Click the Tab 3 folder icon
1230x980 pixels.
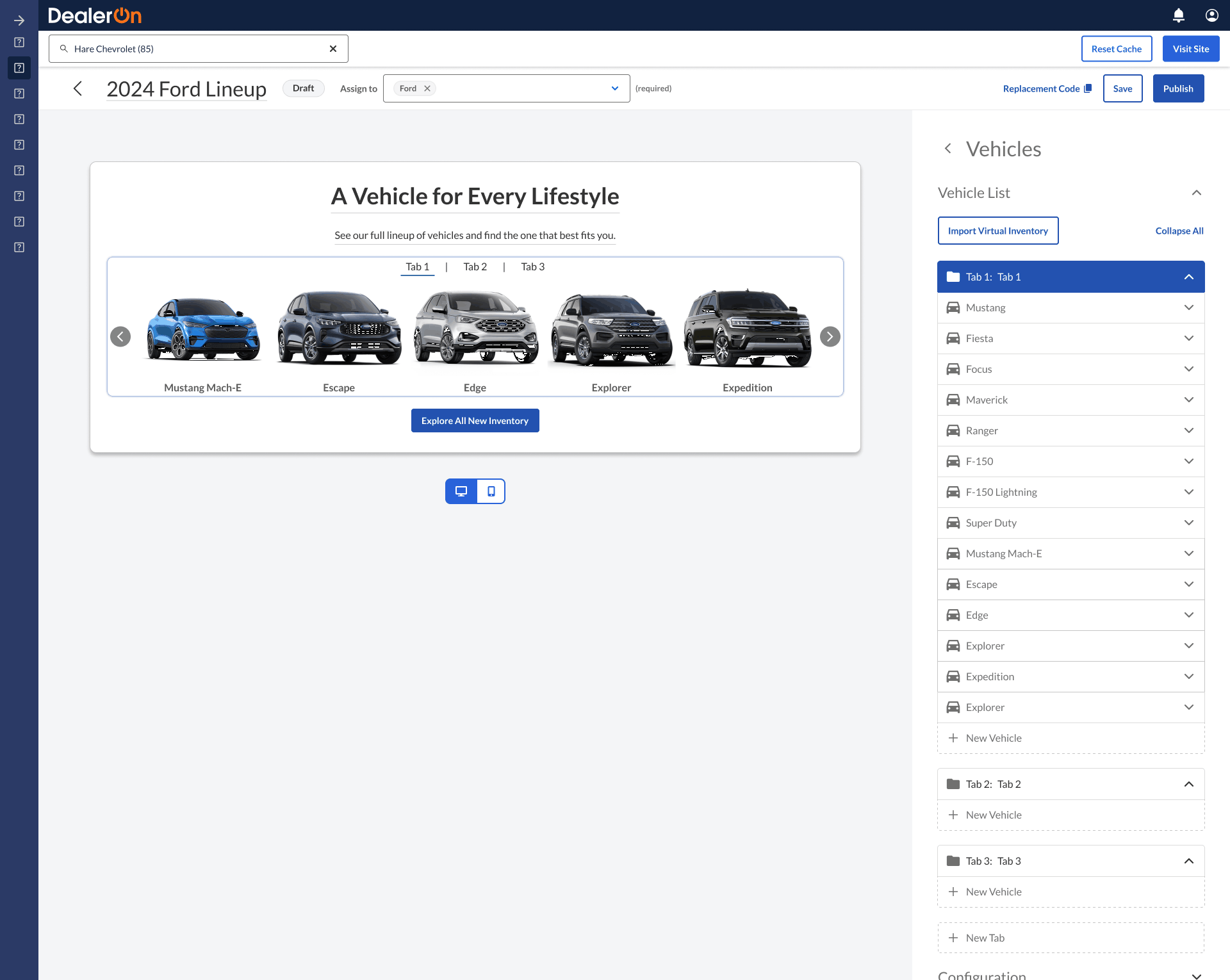953,861
